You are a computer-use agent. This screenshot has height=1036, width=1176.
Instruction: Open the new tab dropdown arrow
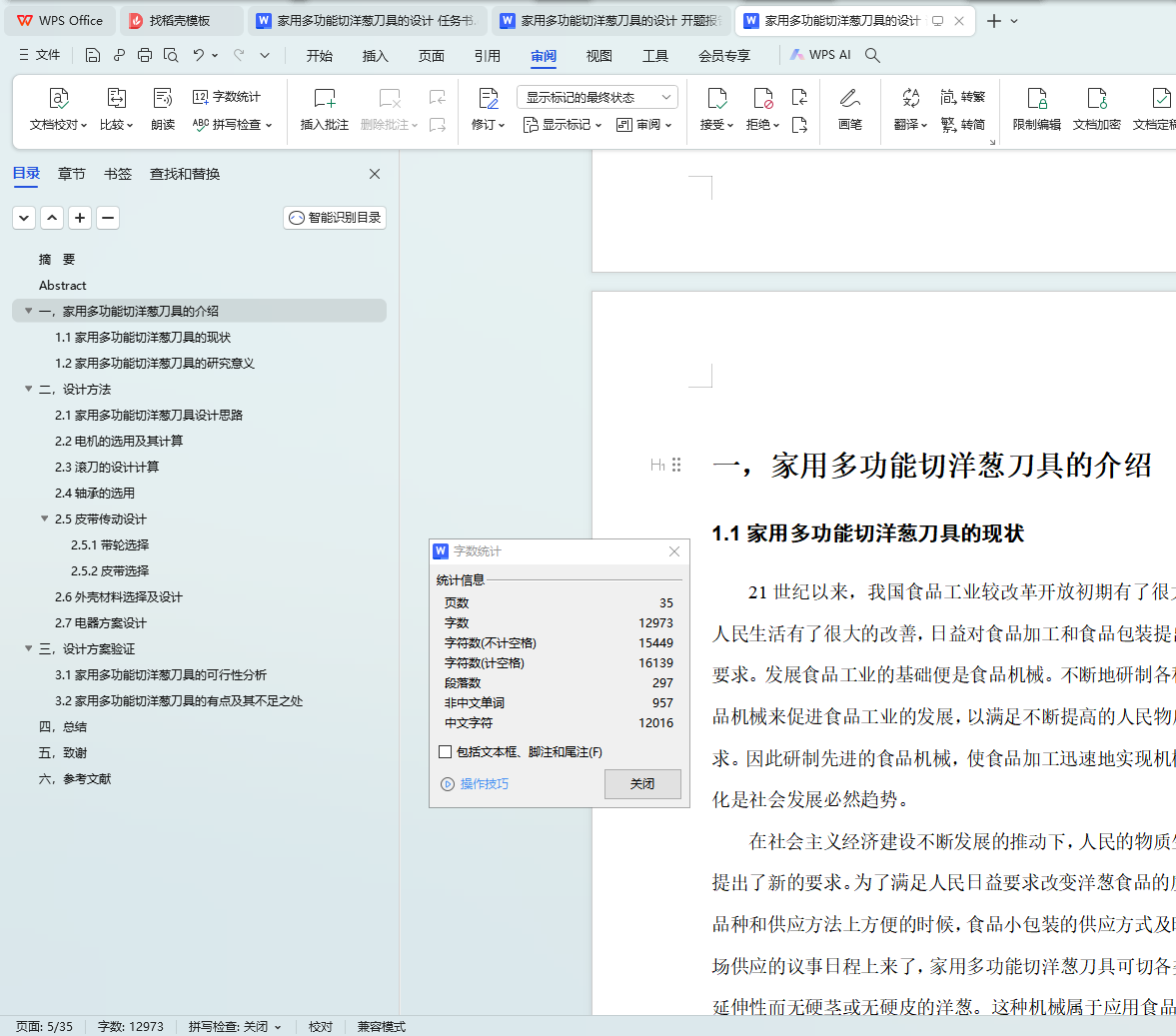[1014, 21]
